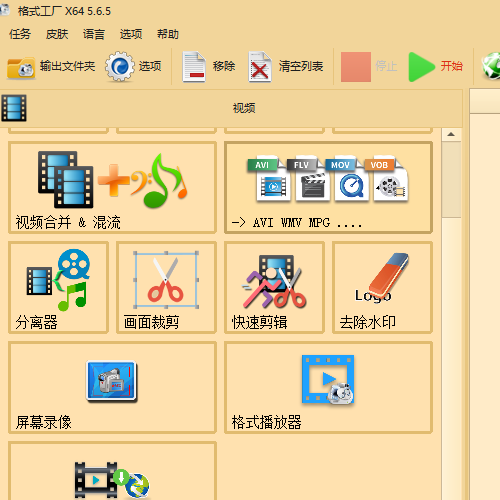Click the AVI format file icon
Viewport: 500px width, 500px height.
269,179
